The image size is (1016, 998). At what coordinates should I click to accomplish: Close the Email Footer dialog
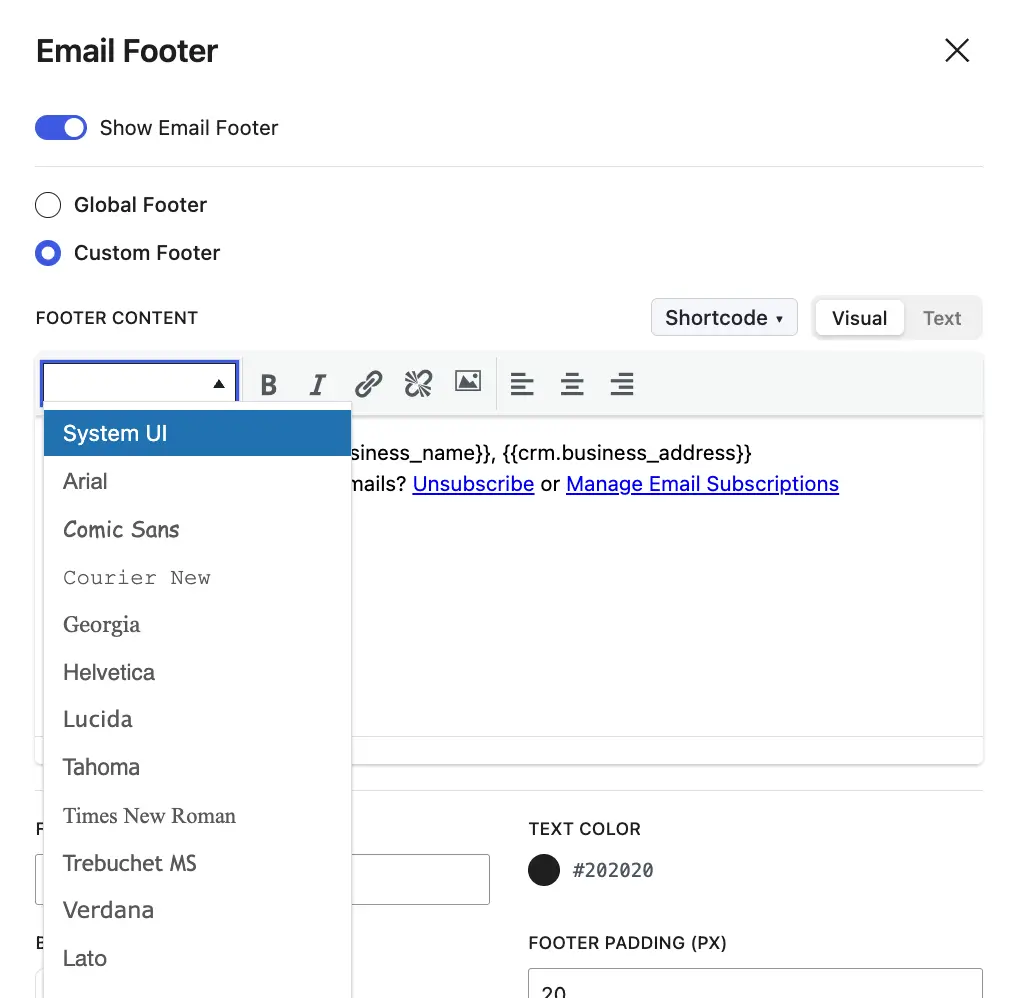click(x=957, y=51)
